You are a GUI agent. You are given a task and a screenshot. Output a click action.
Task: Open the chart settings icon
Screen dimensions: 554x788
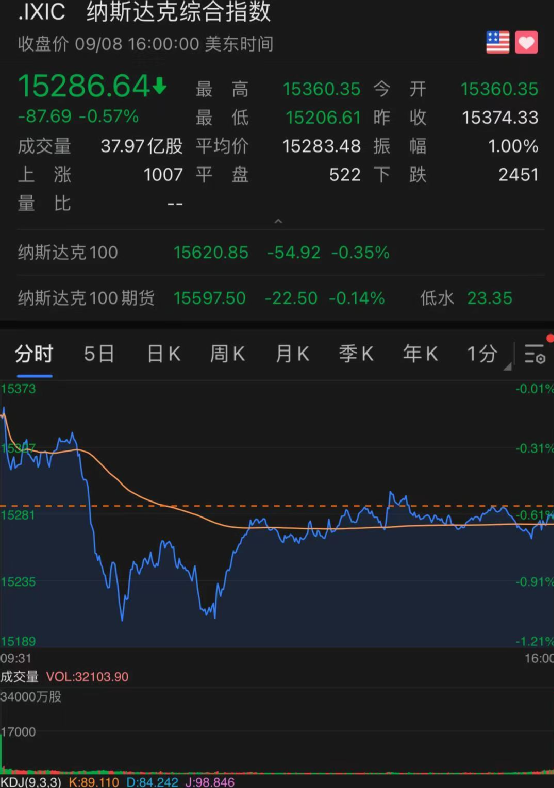click(x=535, y=354)
